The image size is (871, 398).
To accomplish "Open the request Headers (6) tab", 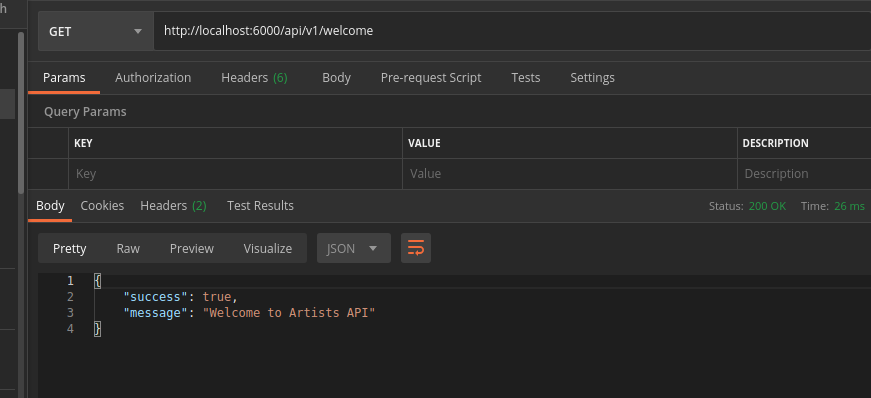I will coord(254,78).
